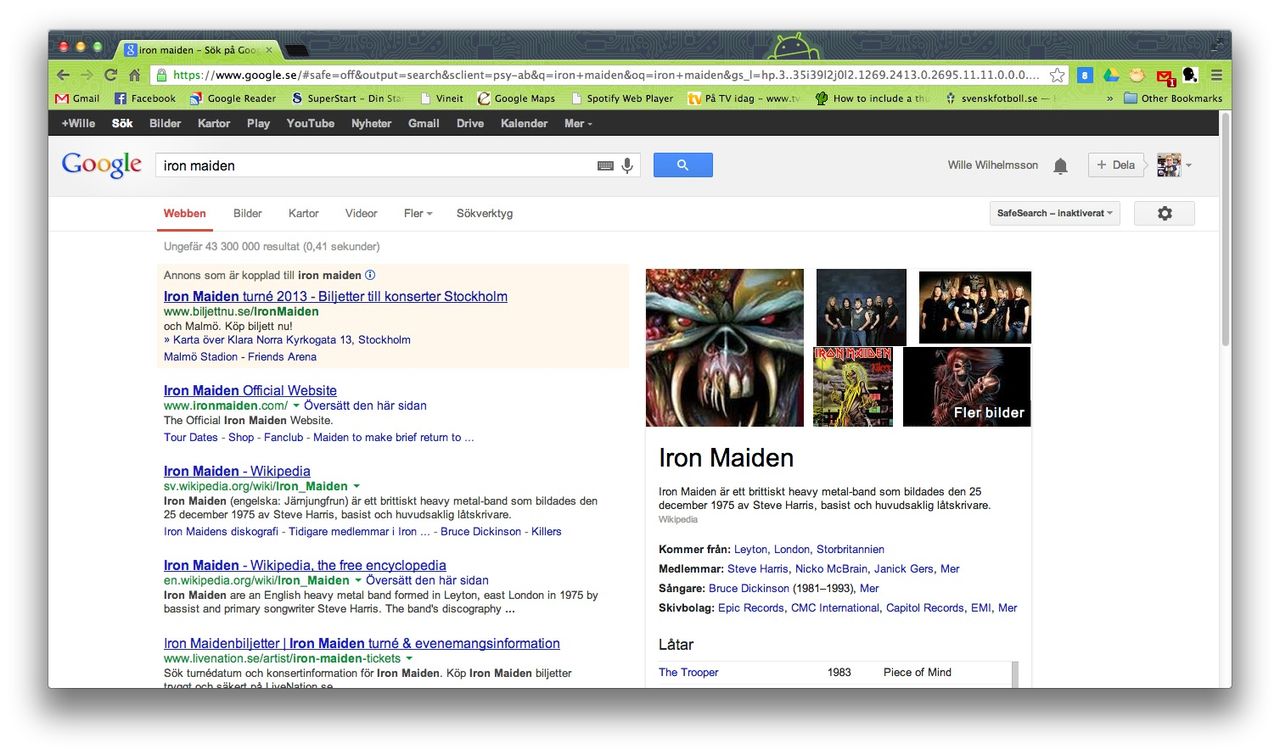The width and height of the screenshot is (1280, 755).
Task: Open the Gmail bookmark
Action: [x=78, y=98]
